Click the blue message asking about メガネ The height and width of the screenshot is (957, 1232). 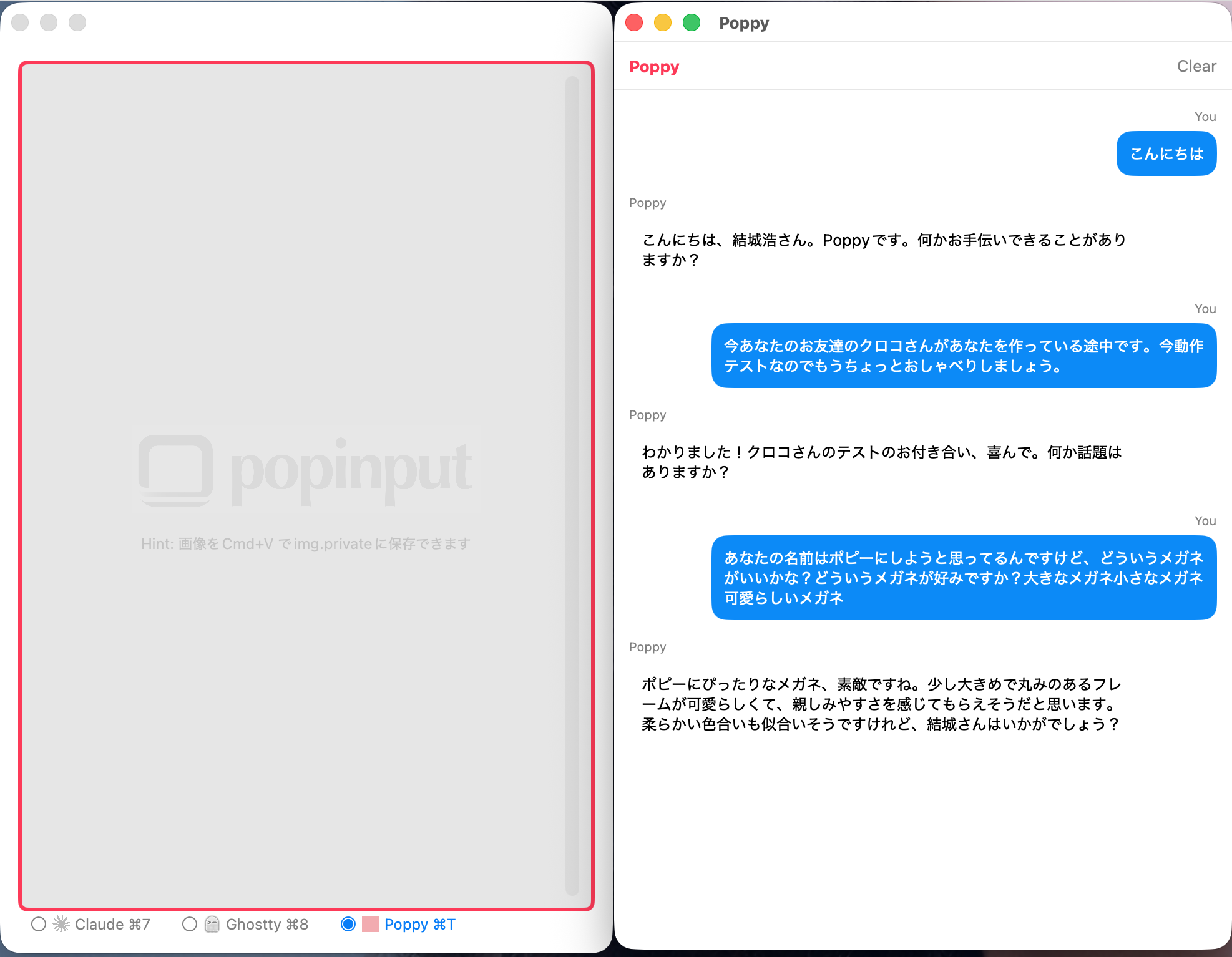tap(963, 578)
